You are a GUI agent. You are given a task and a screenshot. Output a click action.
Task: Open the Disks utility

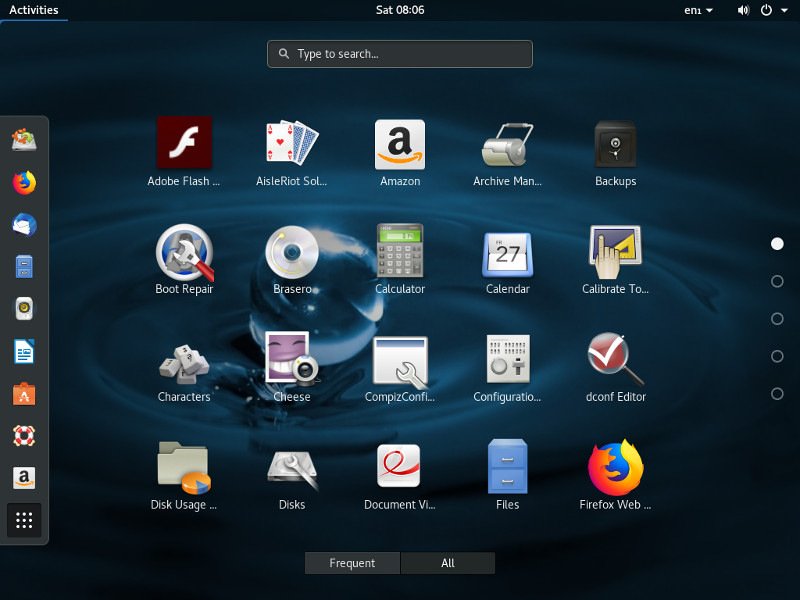291,475
